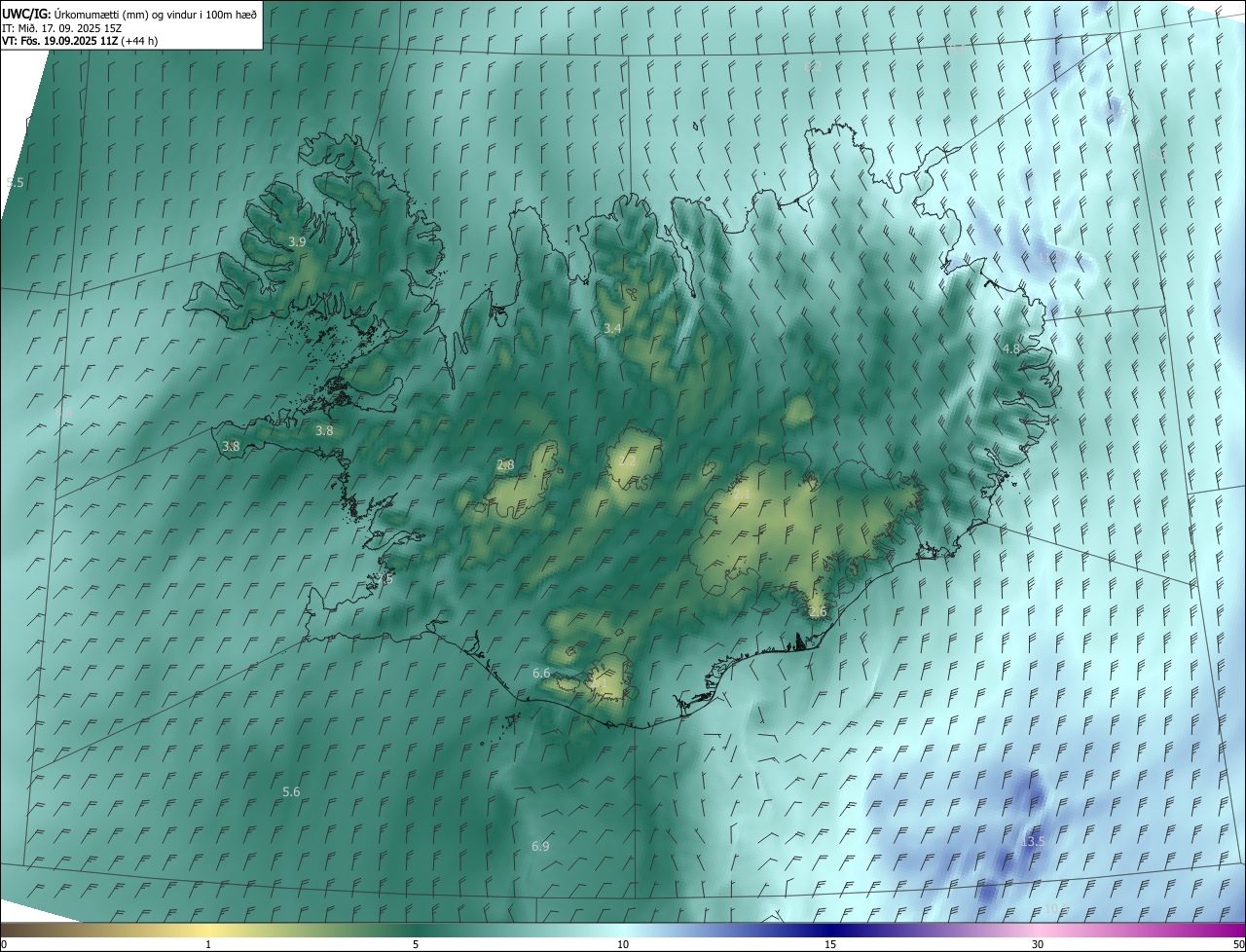Click the 50 tick label on the color scale
The width and height of the screenshot is (1246, 952).
[x=1238, y=944]
